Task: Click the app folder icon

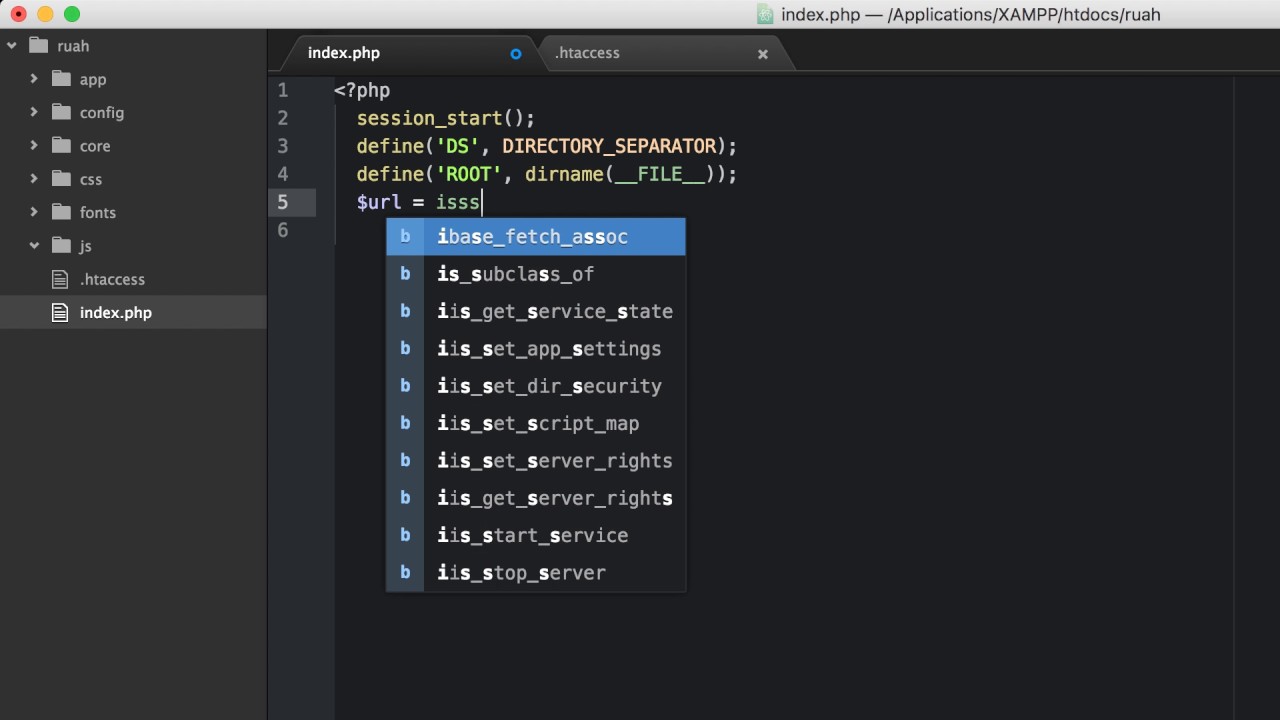Action: pos(61,79)
